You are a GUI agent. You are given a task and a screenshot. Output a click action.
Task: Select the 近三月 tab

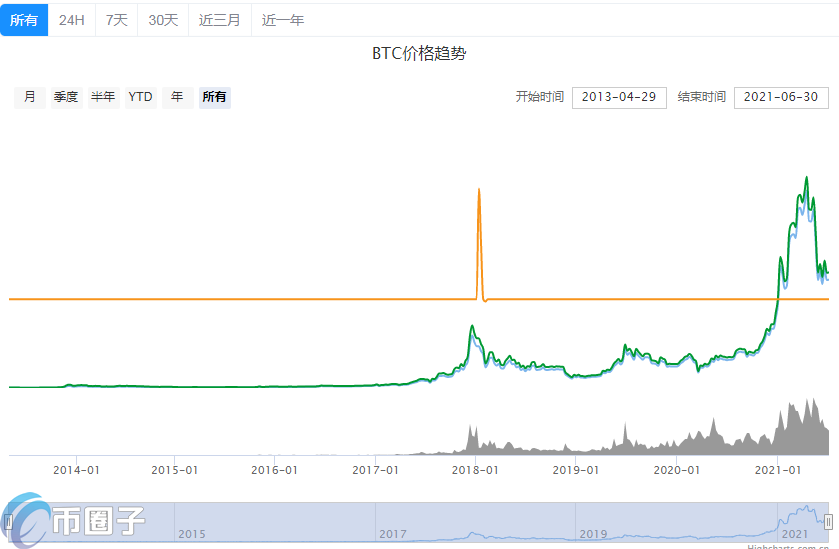219,20
